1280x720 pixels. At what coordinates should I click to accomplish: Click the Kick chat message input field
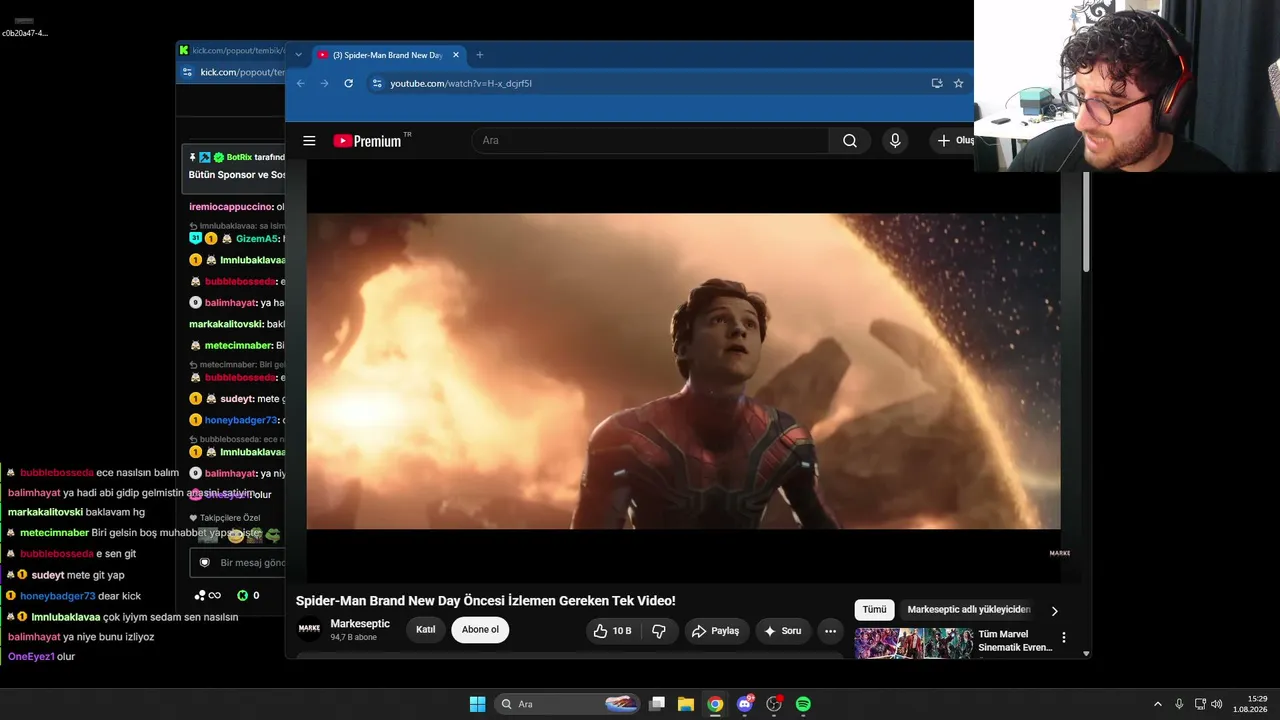[238, 563]
